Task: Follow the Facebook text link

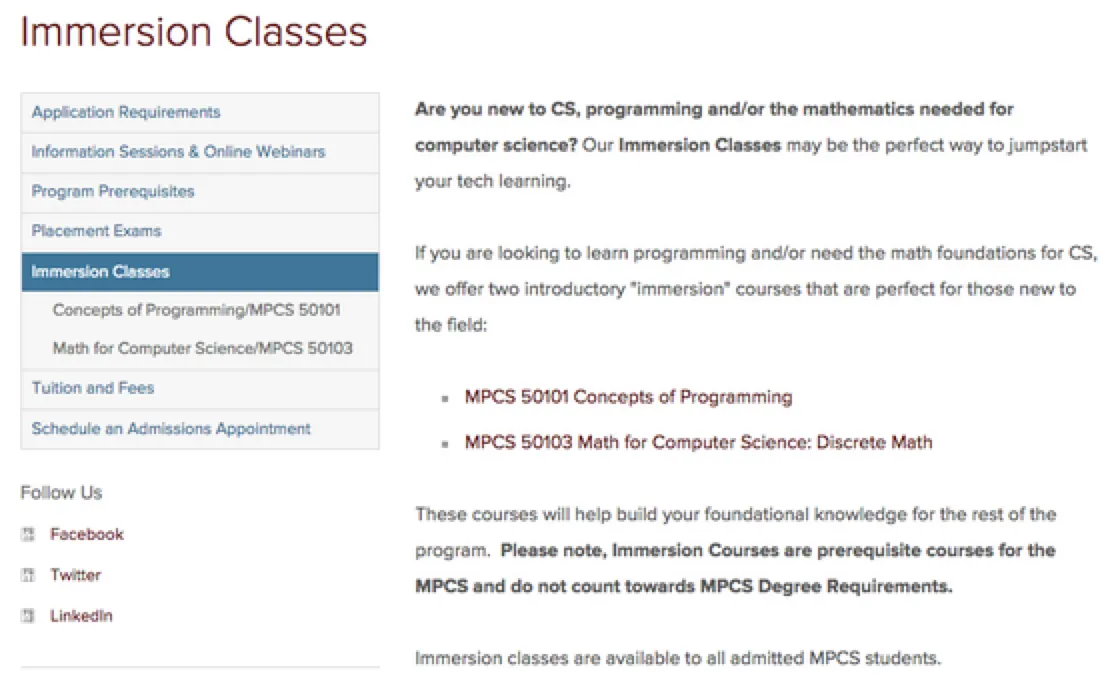Action: click(87, 535)
